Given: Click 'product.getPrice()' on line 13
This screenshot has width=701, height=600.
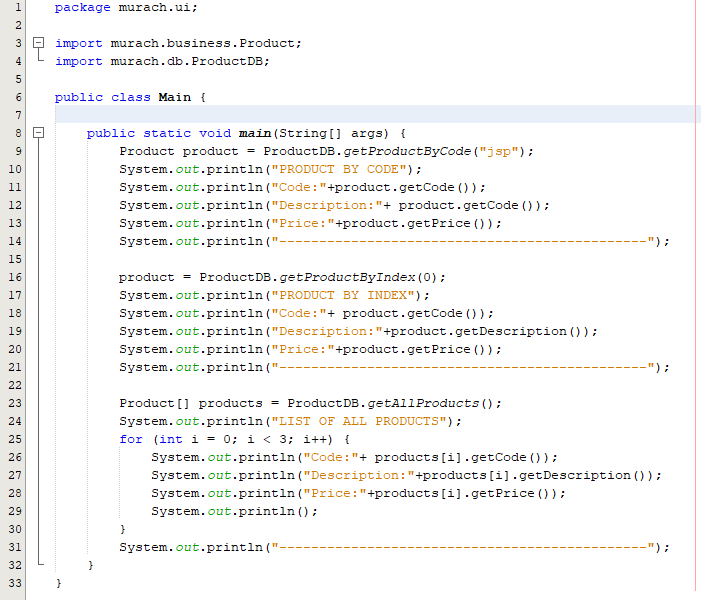Looking at the screenshot, I should (418, 224).
